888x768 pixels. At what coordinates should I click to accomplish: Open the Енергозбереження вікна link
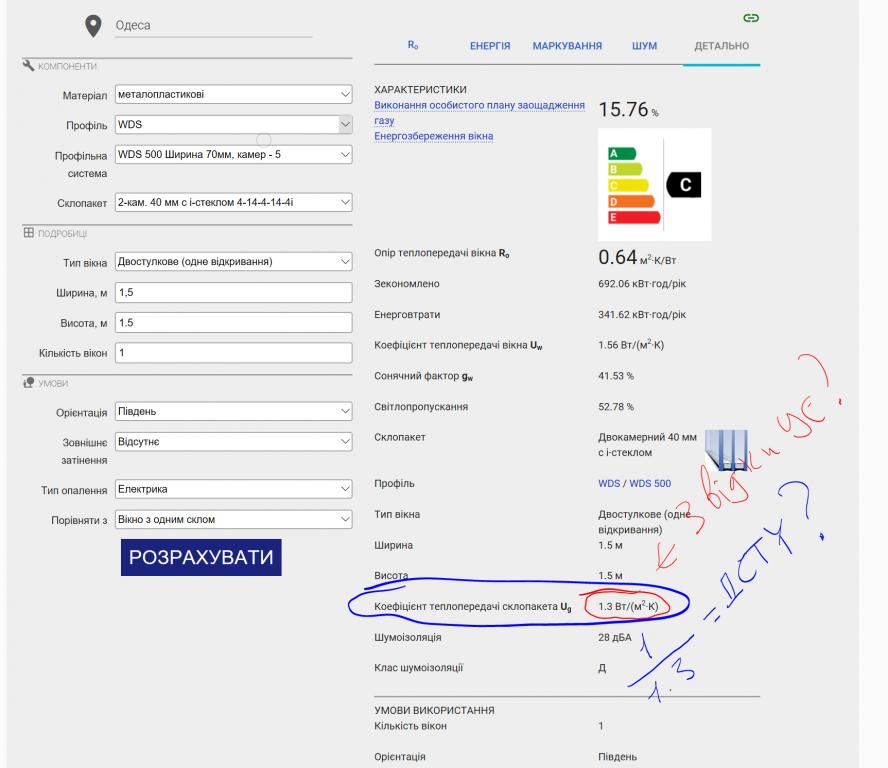[x=433, y=136]
